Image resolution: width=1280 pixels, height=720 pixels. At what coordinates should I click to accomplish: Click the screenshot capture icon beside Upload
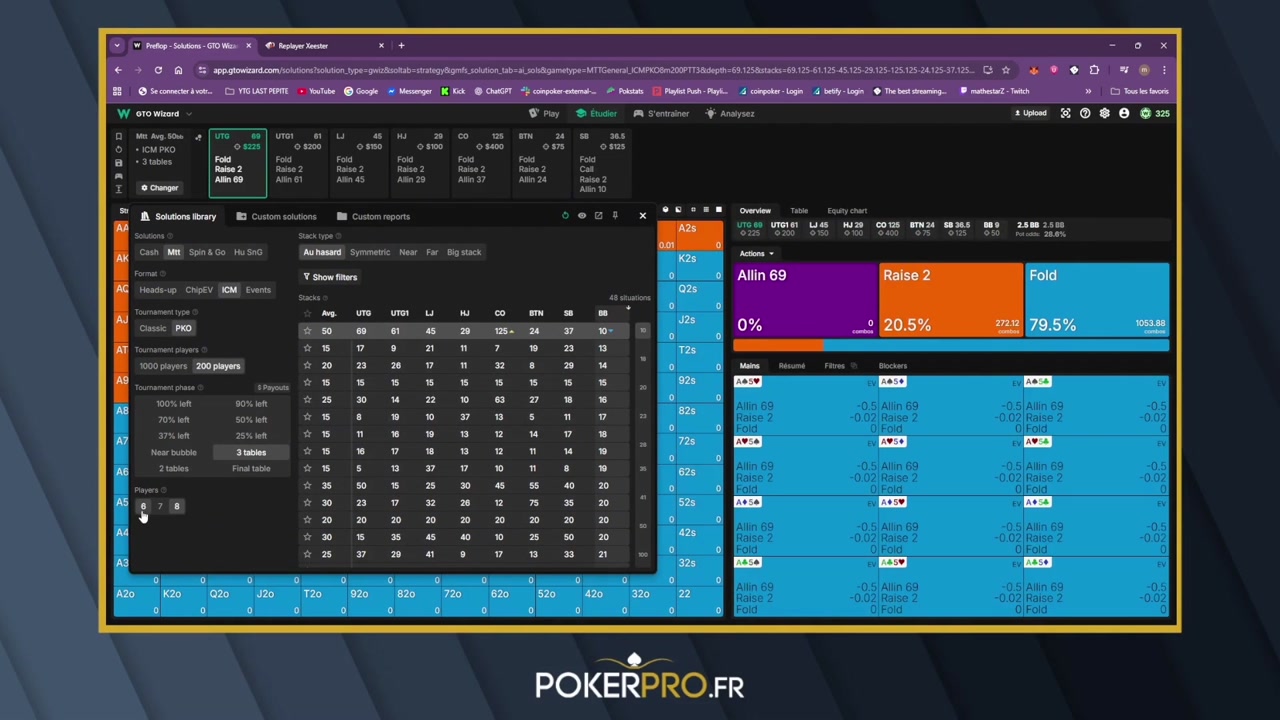point(1065,114)
